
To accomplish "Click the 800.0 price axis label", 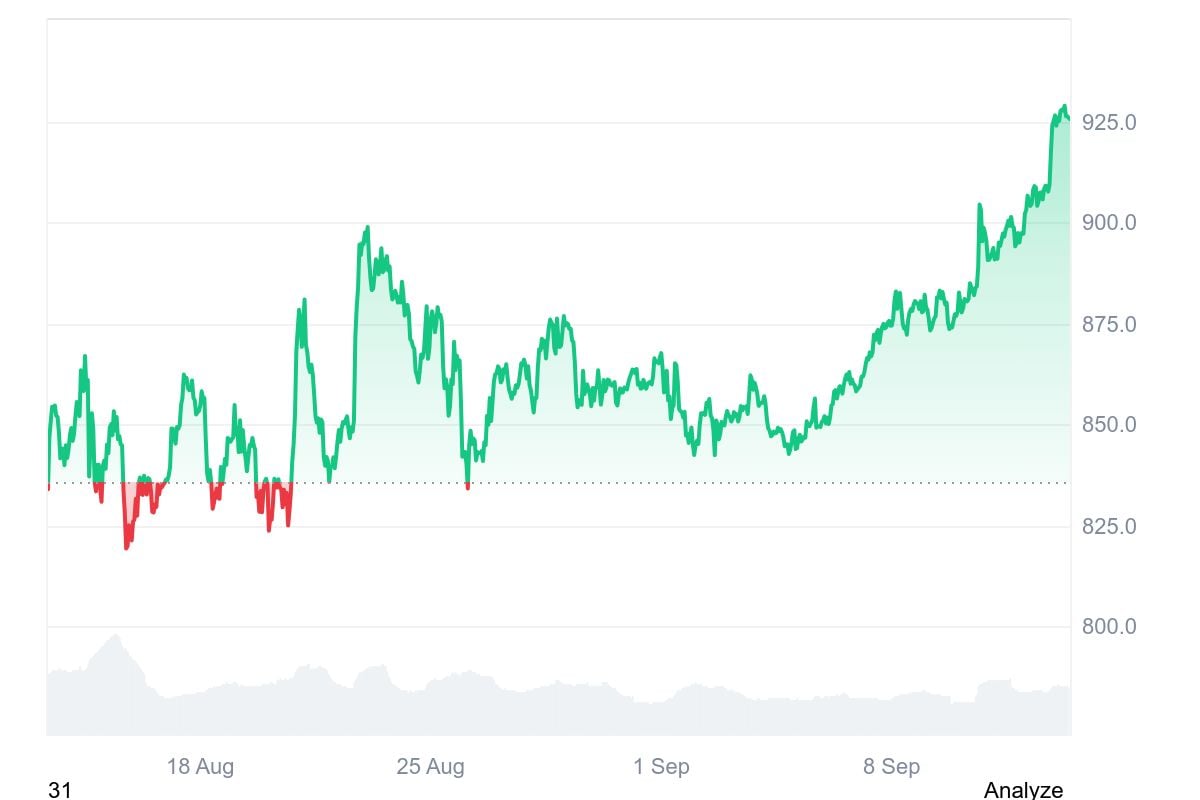I will (x=1109, y=627).
